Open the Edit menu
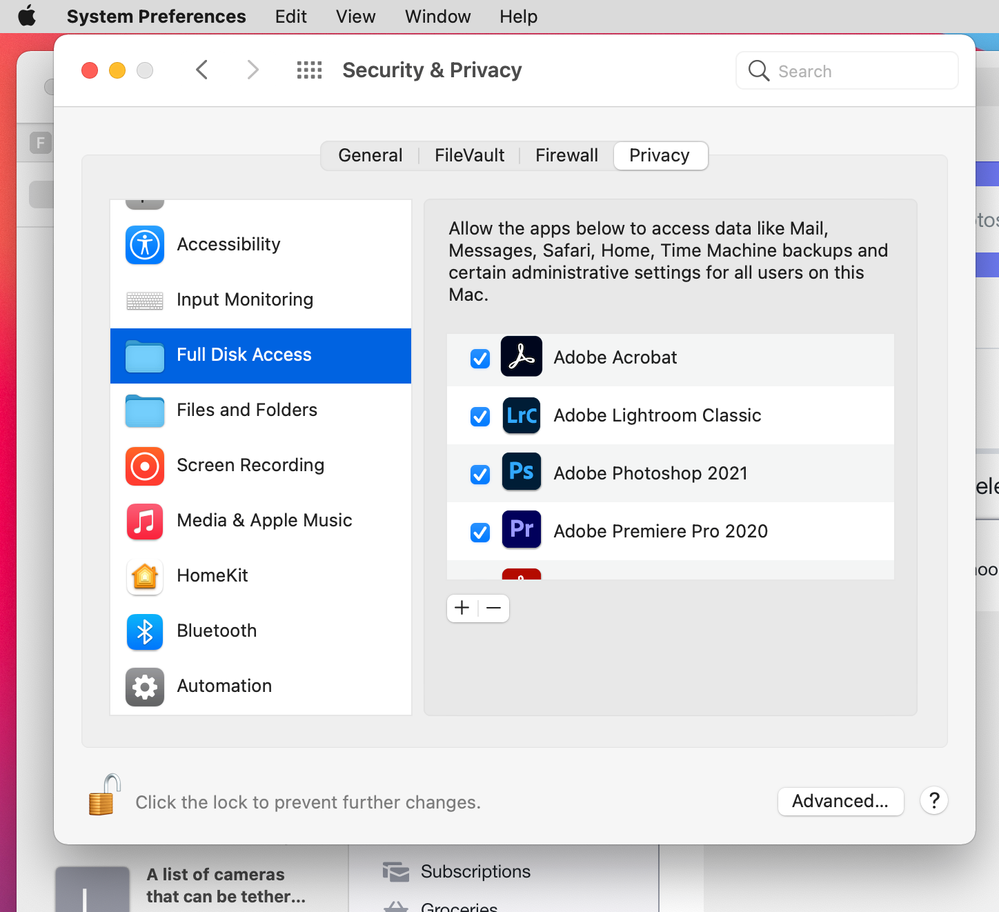 (291, 16)
